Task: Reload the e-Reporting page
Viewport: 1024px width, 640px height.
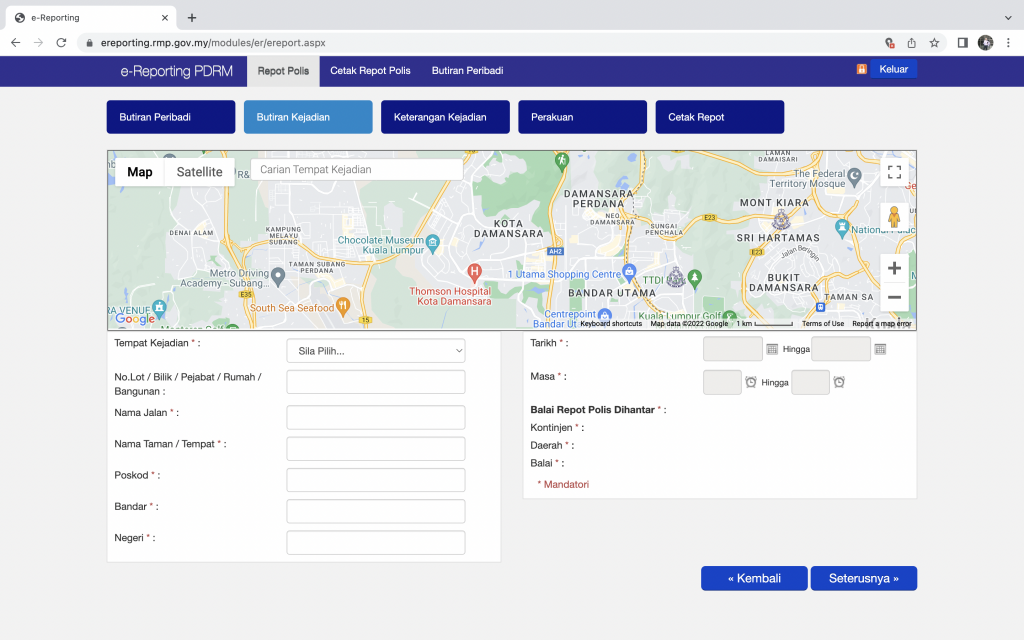Action: [61, 42]
